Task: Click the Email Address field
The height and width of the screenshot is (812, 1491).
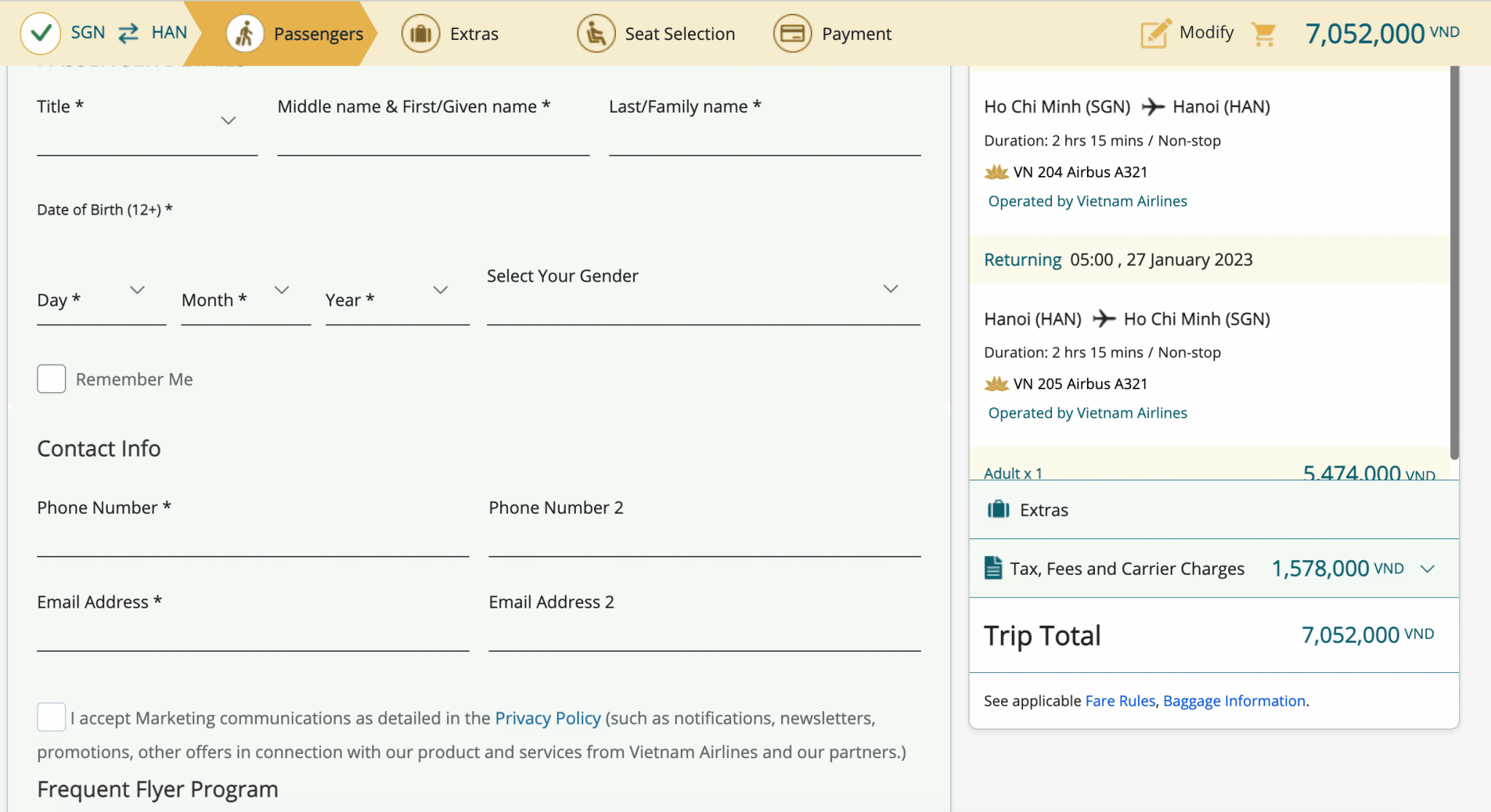Action: (253, 621)
